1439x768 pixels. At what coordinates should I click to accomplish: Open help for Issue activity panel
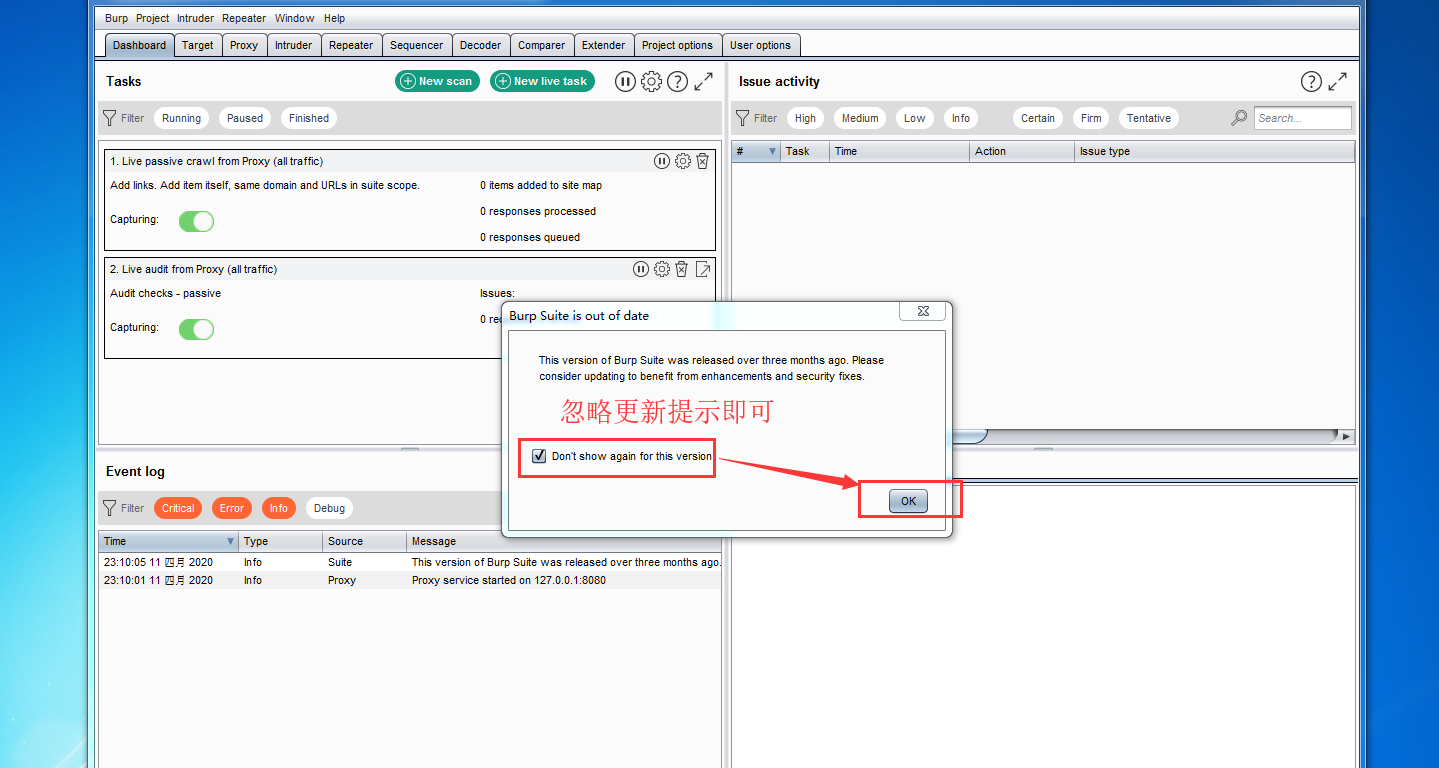click(x=1311, y=82)
